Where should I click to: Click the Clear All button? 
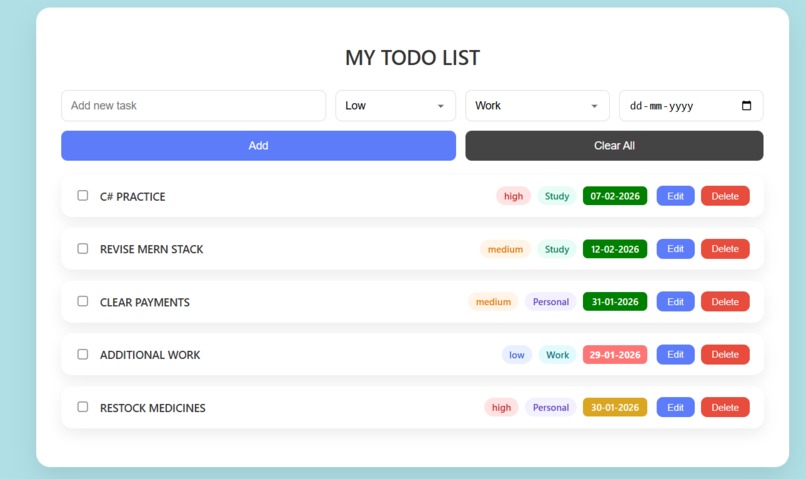coord(614,145)
